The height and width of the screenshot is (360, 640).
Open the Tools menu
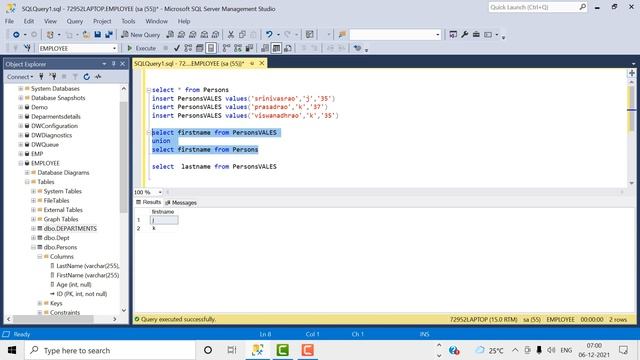click(128, 21)
